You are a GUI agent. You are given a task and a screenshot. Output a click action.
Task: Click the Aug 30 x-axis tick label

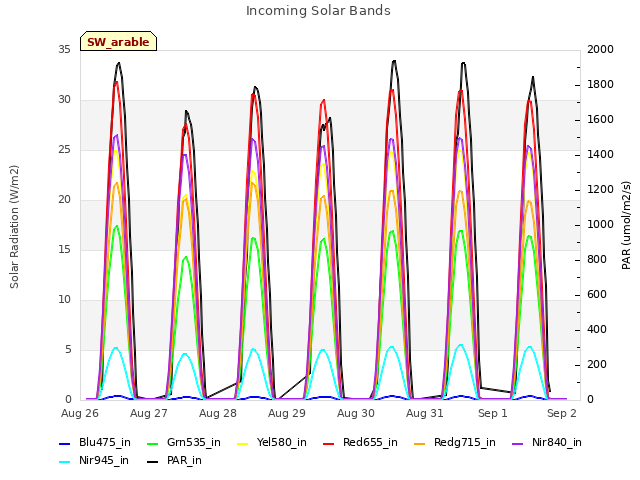[356, 413]
